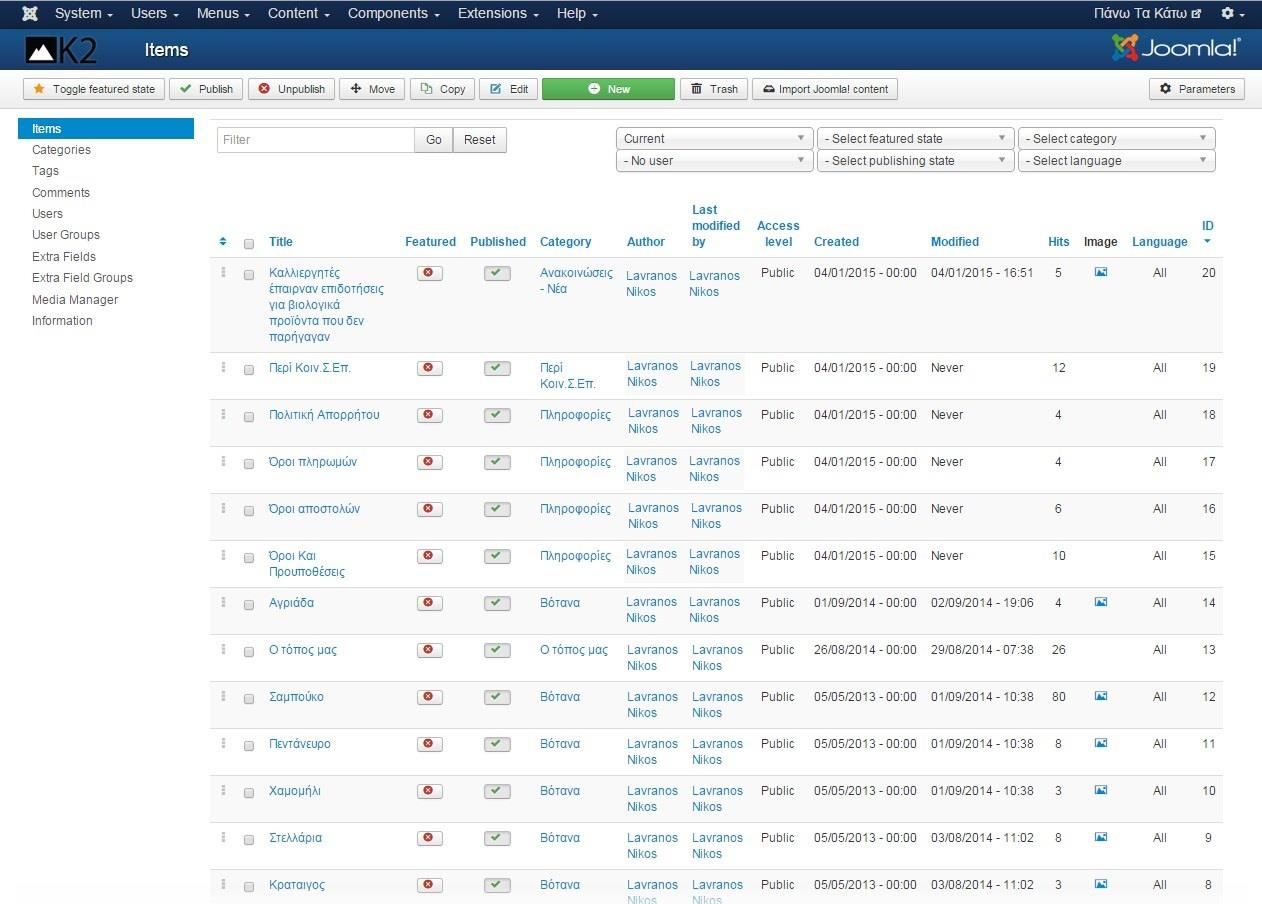Click drag handle of Όροι Και Προυποθέσεις row
The width and height of the screenshot is (1262, 904).
(x=224, y=556)
